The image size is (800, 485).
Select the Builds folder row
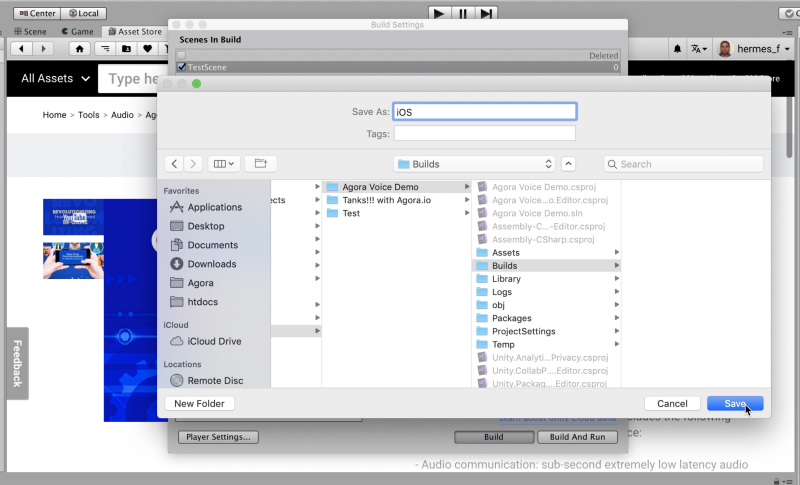click(547, 266)
